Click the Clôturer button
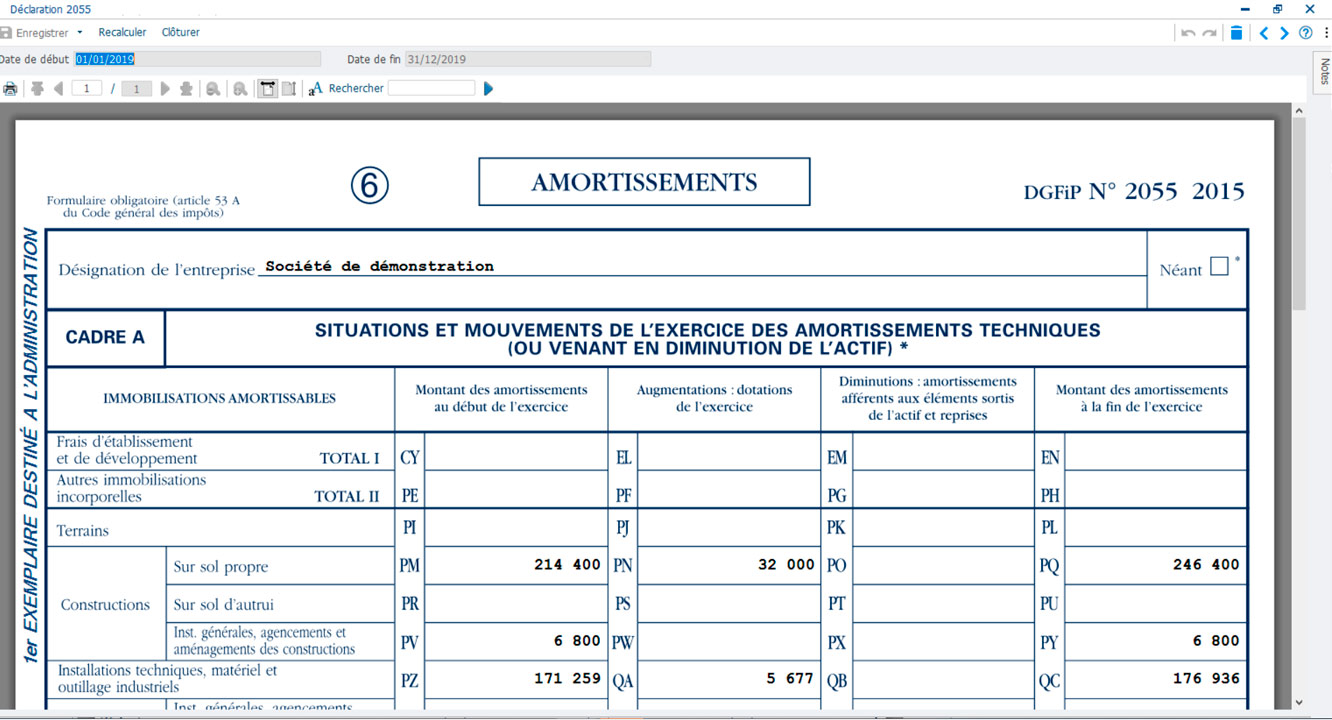 click(x=181, y=33)
